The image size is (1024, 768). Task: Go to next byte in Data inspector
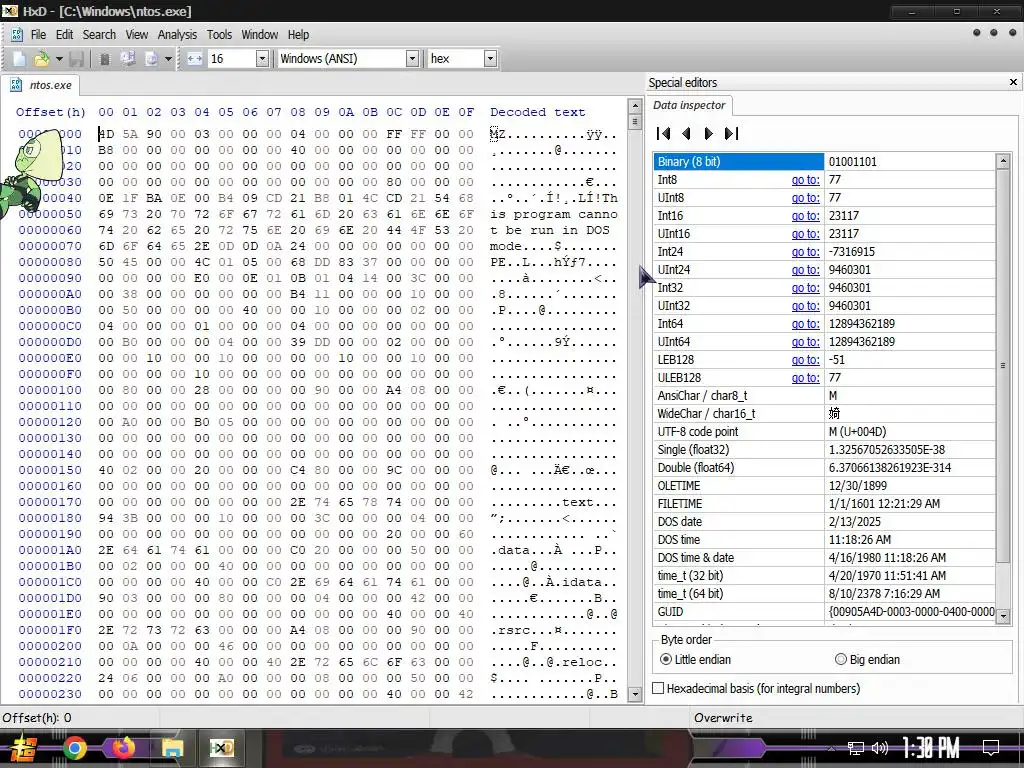point(709,133)
